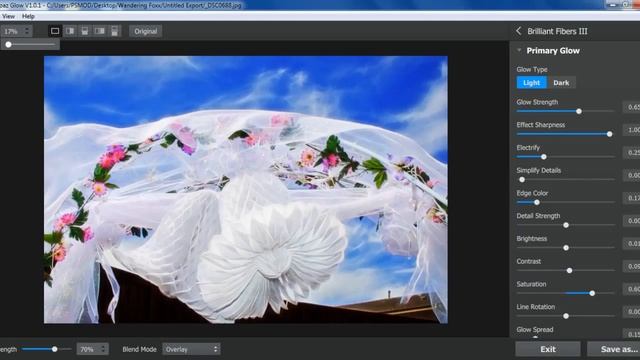Image resolution: width=640 pixels, height=360 pixels.
Task: Show the Original image
Action: tap(146, 31)
